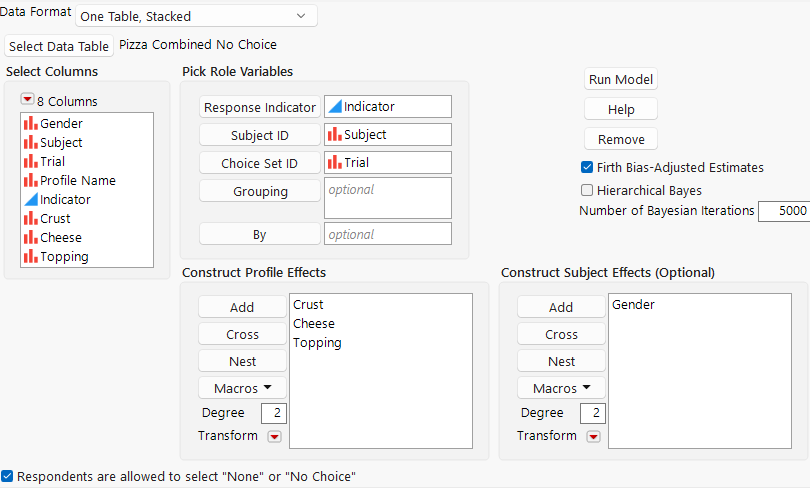Open the Transform menu under Subject Effects

click(x=593, y=436)
